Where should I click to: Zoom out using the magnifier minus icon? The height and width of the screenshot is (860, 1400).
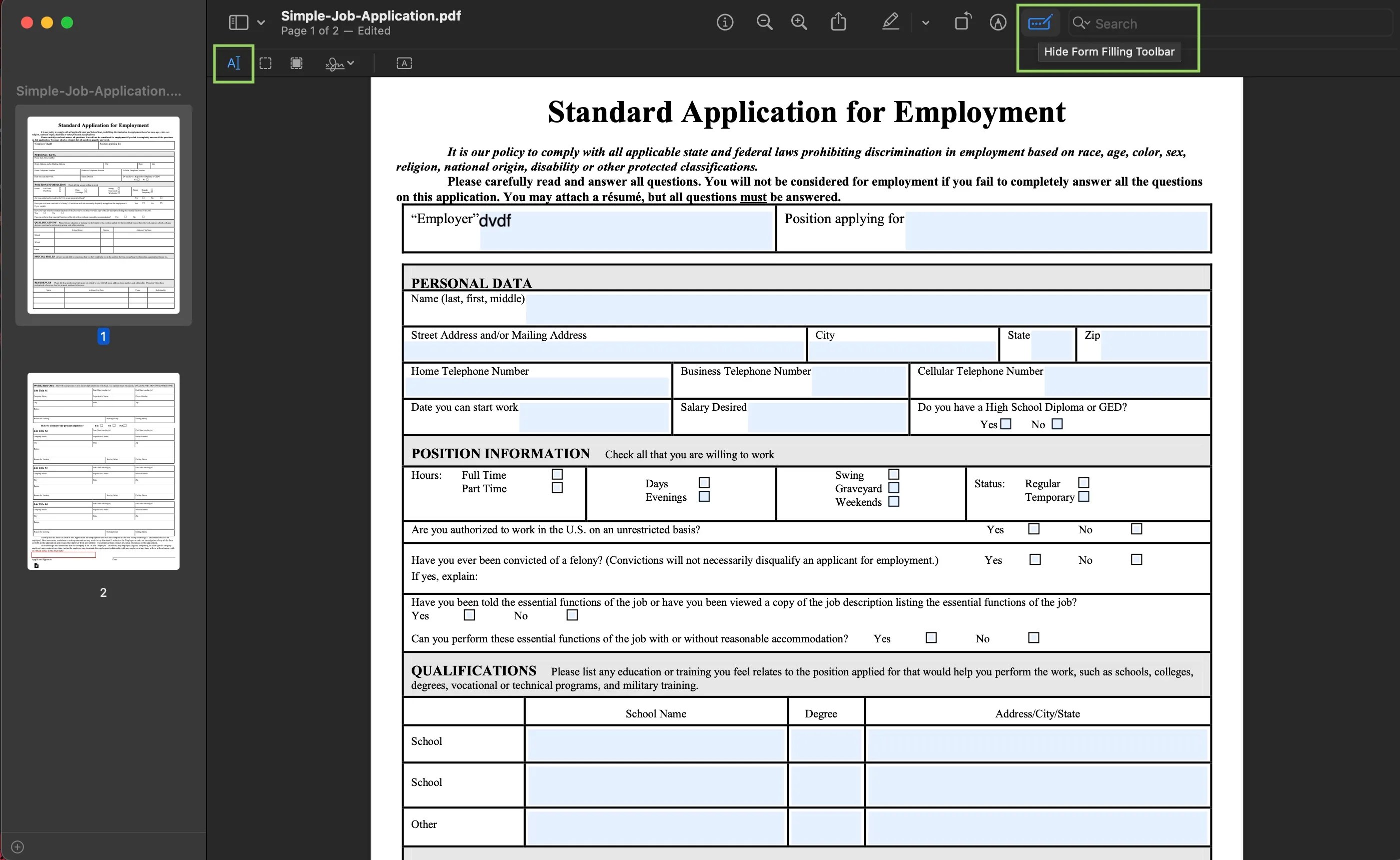click(x=764, y=23)
